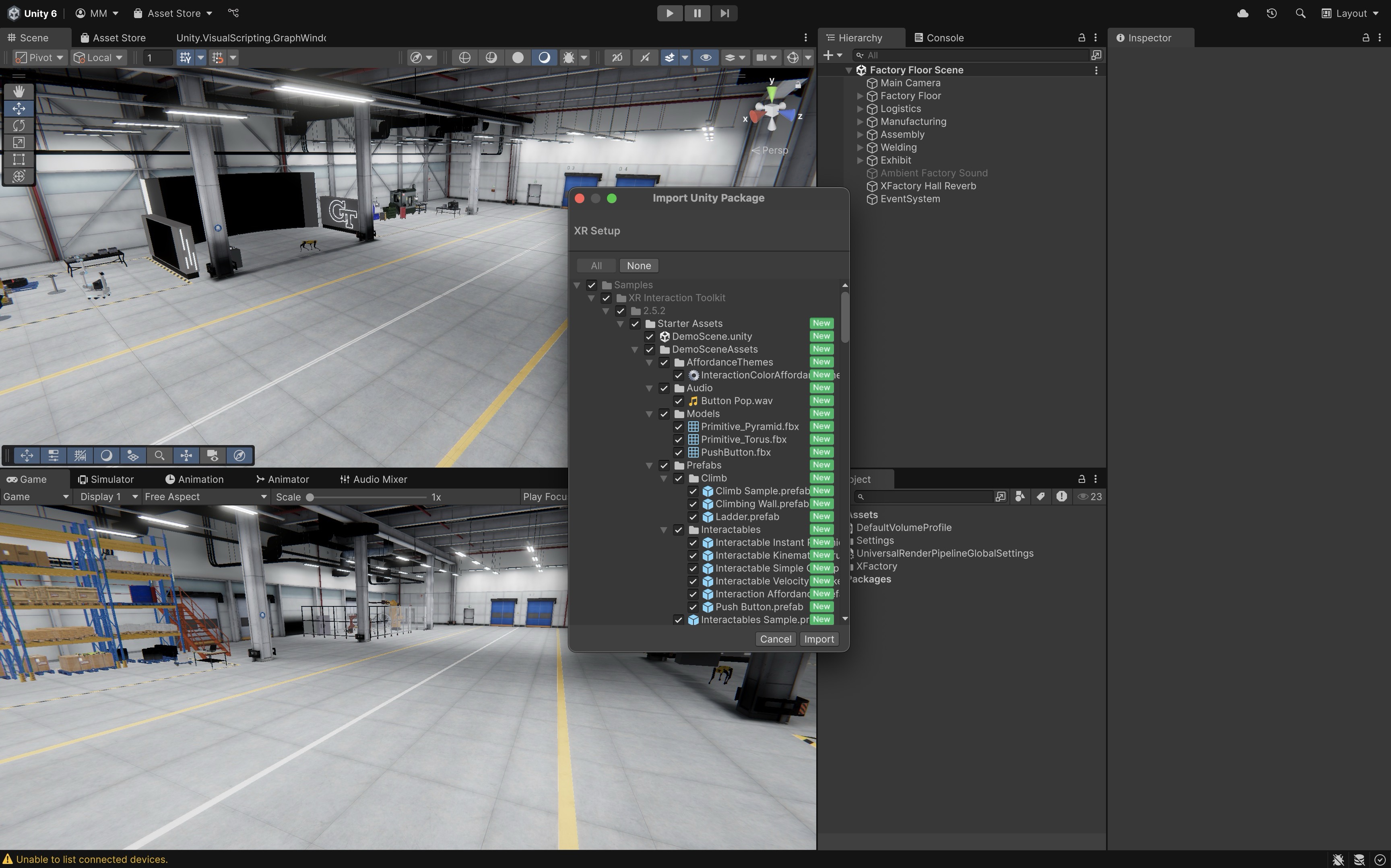1391x868 pixels.
Task: Switch to the Audio Mixer tab
Action: tap(374, 479)
